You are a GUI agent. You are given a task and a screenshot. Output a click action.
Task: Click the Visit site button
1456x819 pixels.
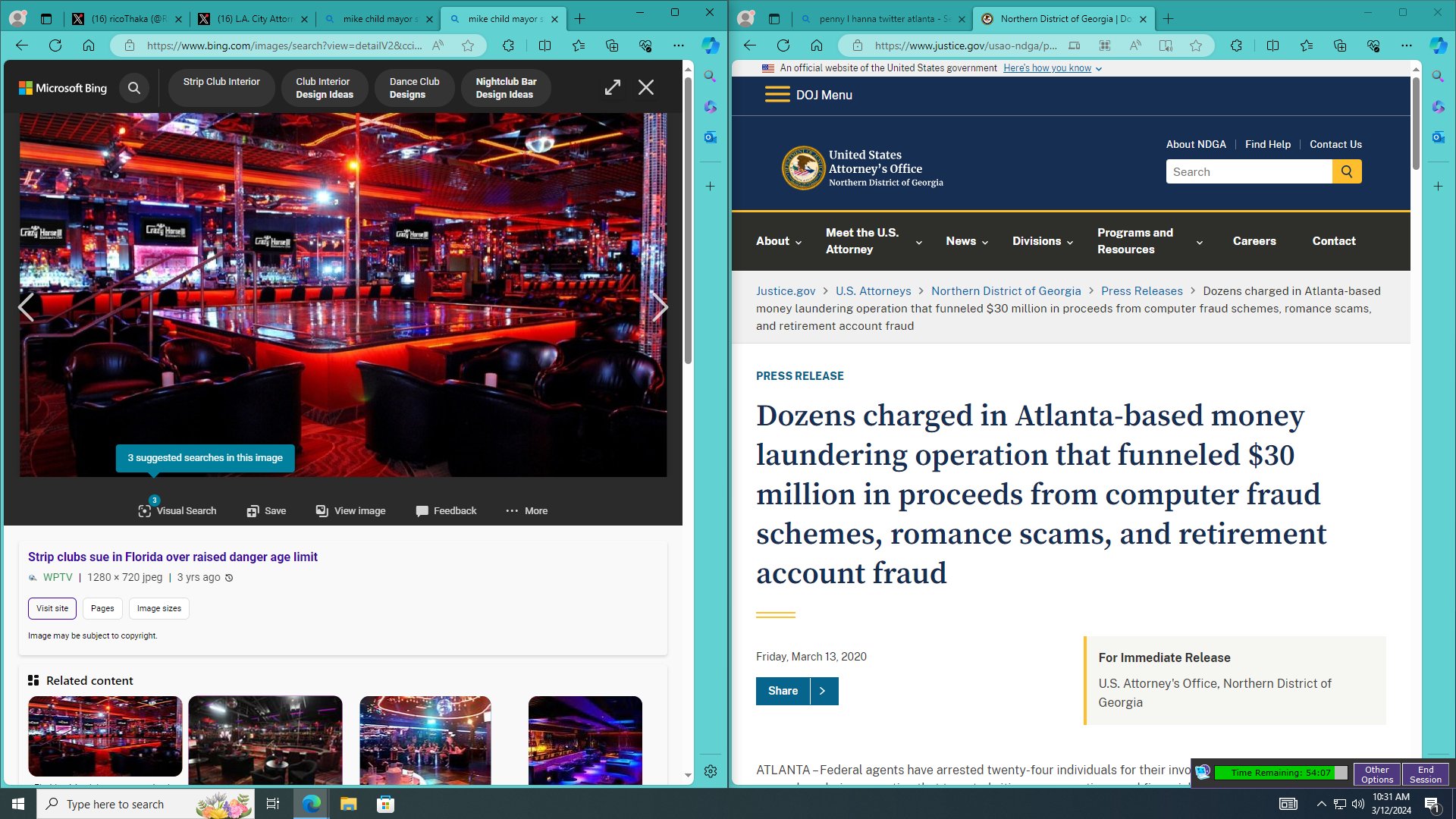click(52, 608)
